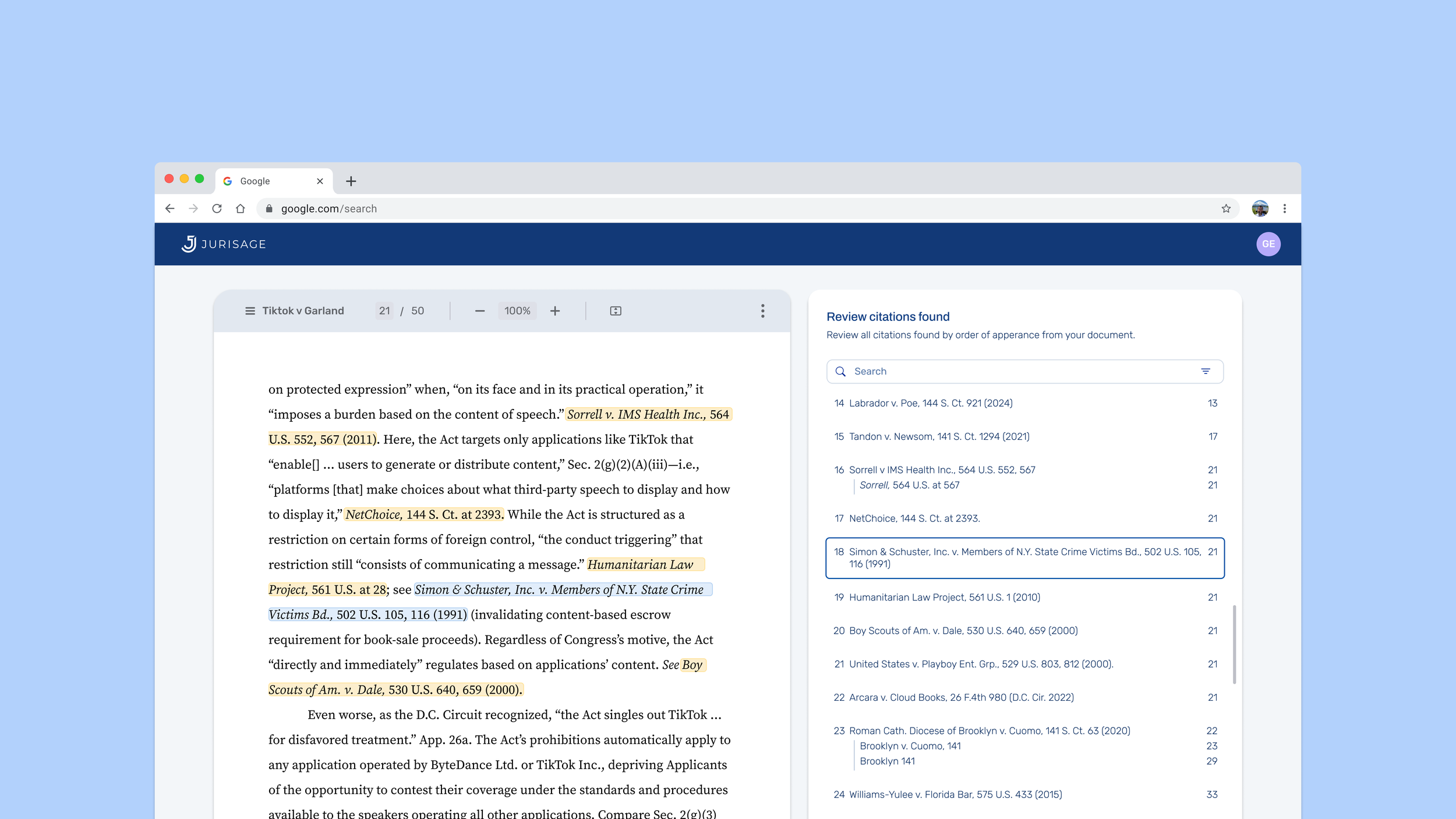The height and width of the screenshot is (819, 1456).
Task: Reload the page in the browser
Action: [x=217, y=209]
